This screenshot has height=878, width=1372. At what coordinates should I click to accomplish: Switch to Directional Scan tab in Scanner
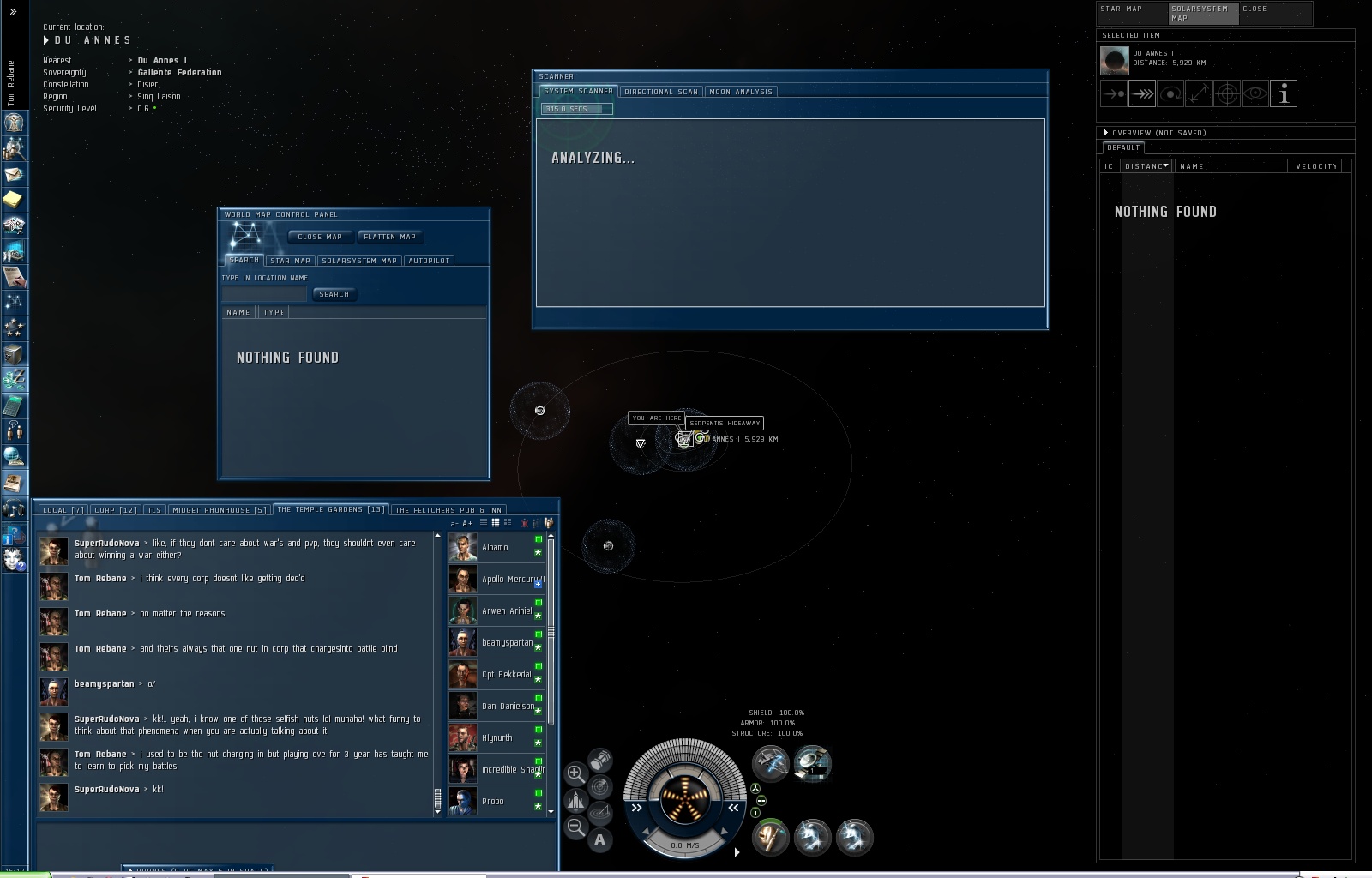click(661, 92)
